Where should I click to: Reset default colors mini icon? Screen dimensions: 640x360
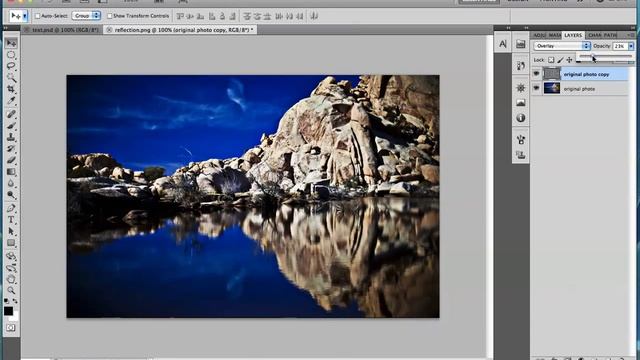[x=6, y=301]
